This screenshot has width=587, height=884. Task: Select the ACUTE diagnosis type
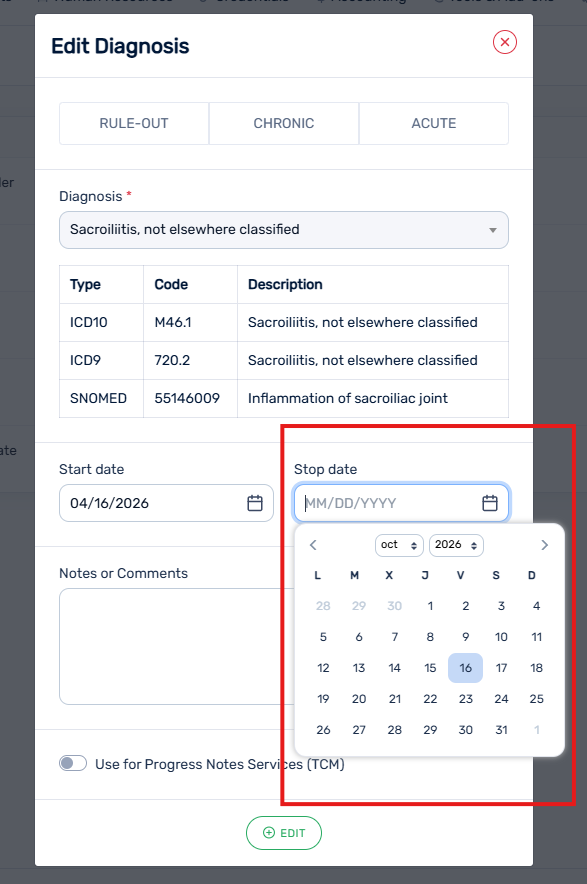click(434, 123)
